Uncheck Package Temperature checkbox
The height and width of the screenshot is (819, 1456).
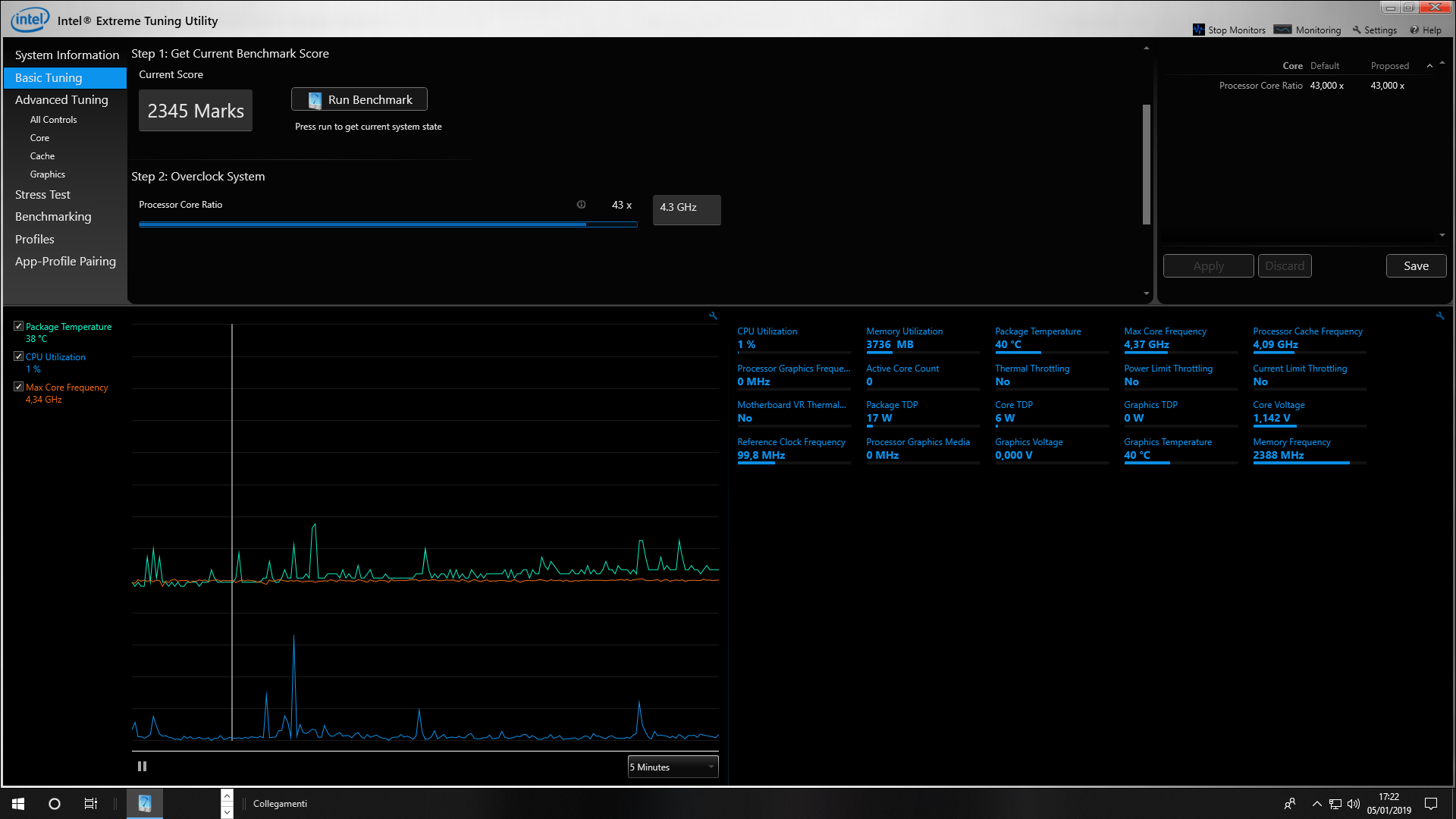click(19, 326)
